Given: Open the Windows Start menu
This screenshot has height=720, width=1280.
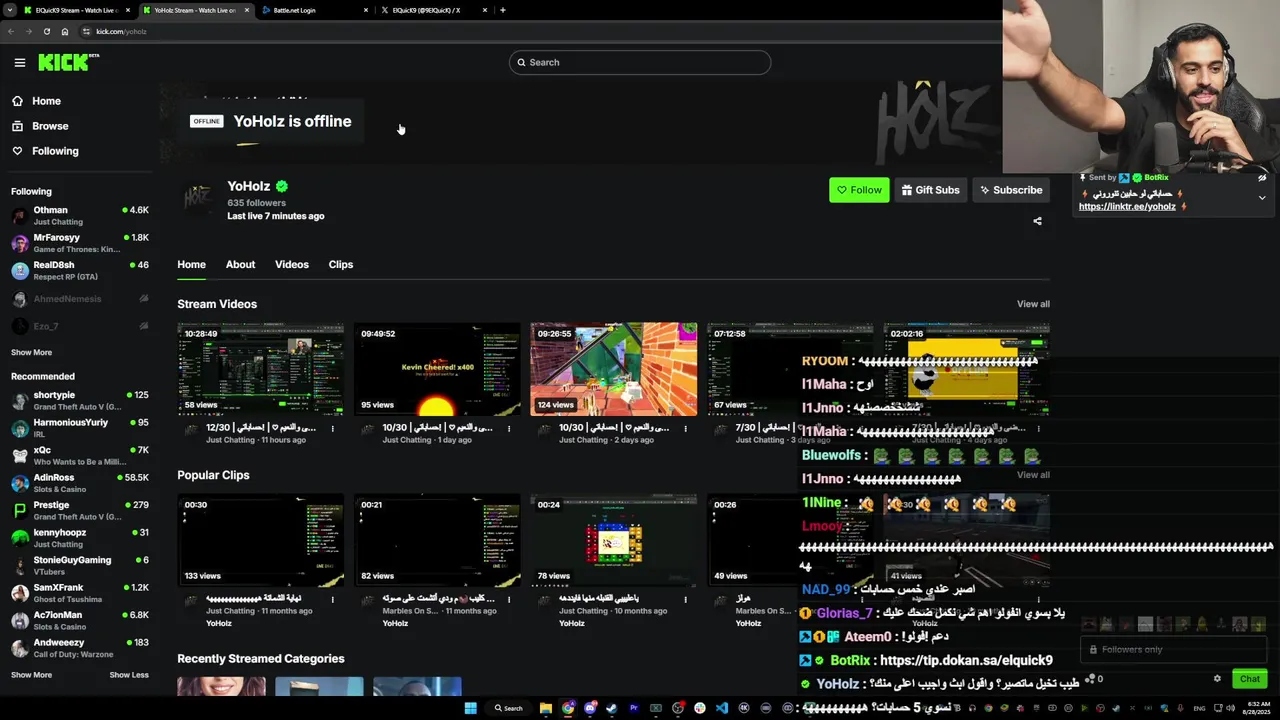Looking at the screenshot, I should [x=470, y=708].
